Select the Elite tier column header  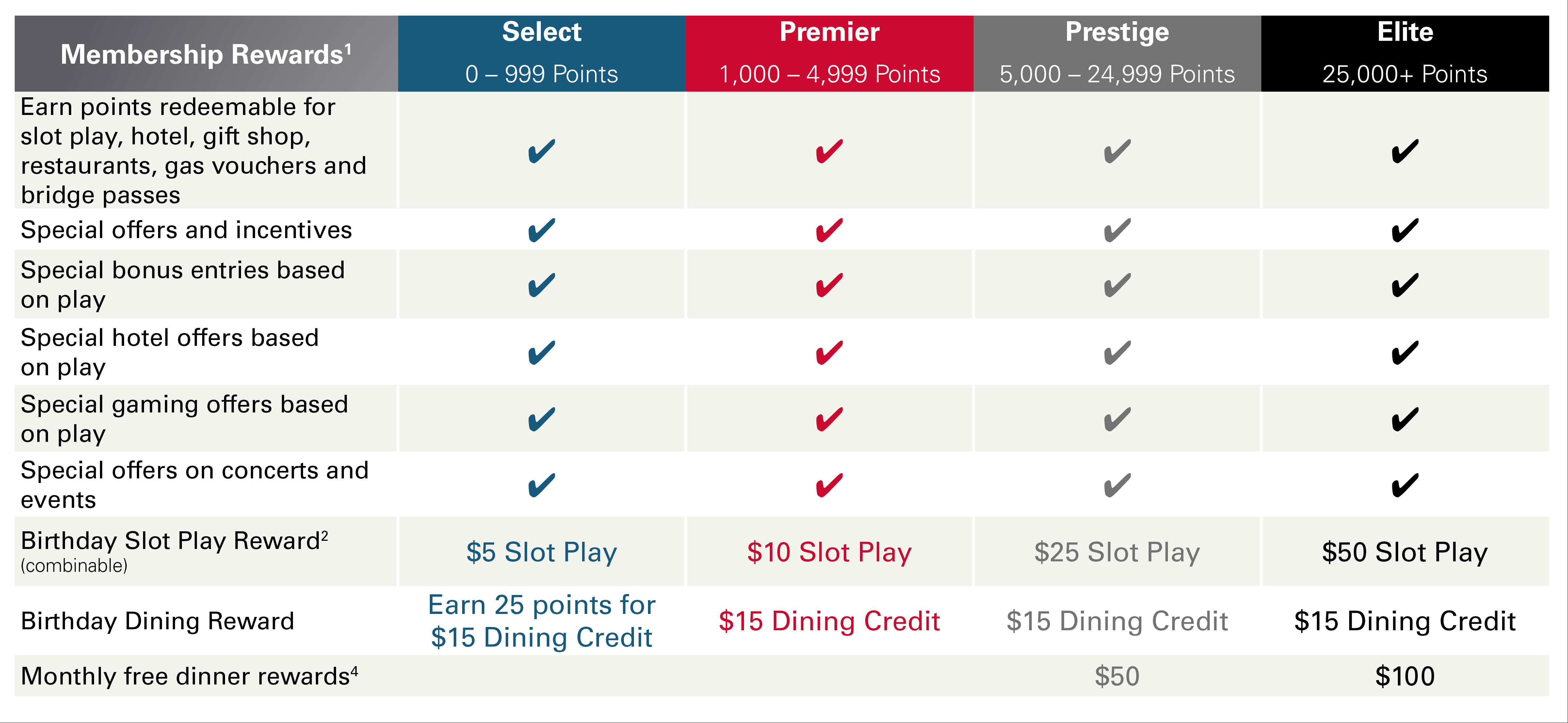1405,54
